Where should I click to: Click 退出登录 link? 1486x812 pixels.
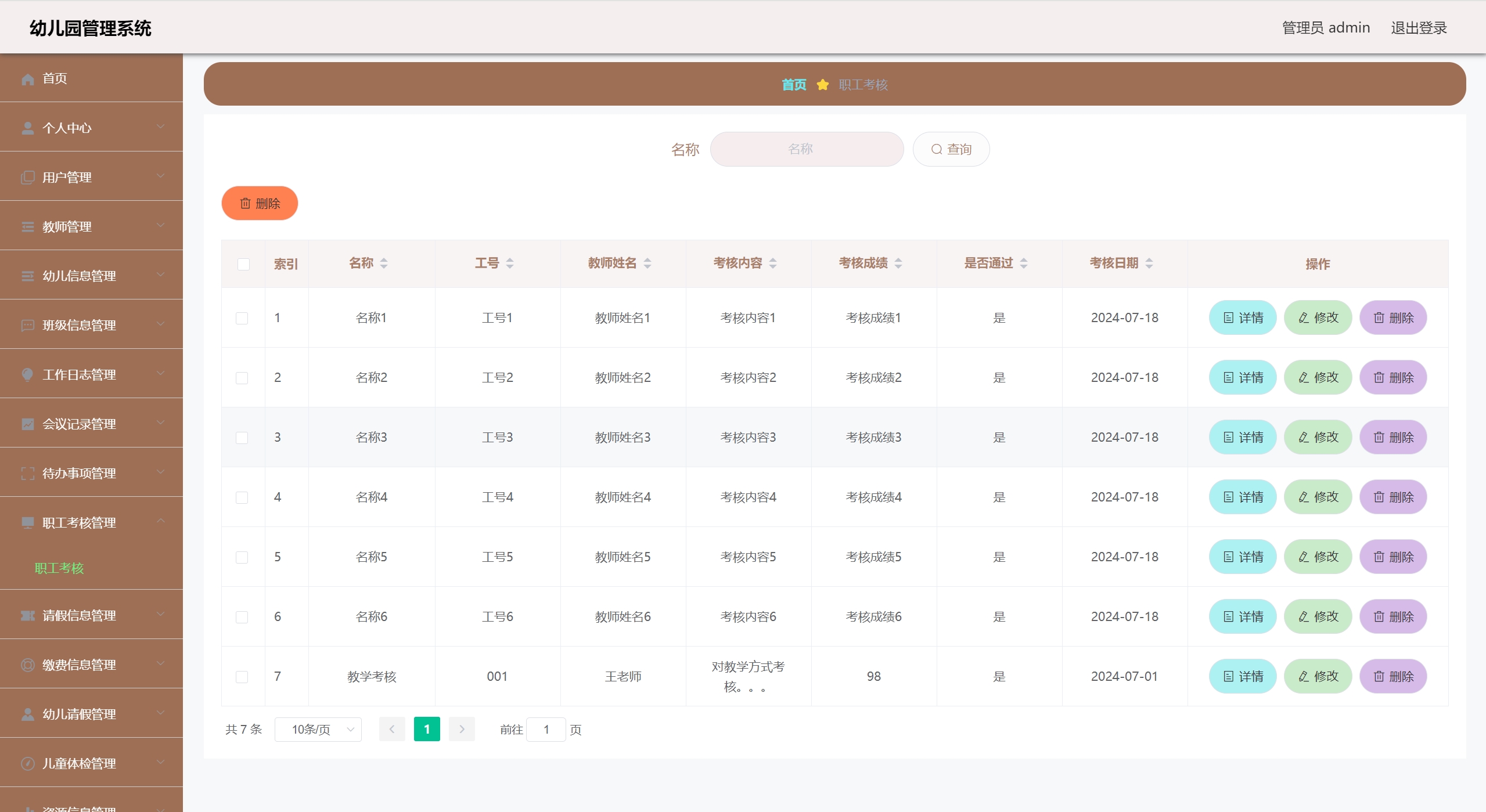tap(1418, 28)
